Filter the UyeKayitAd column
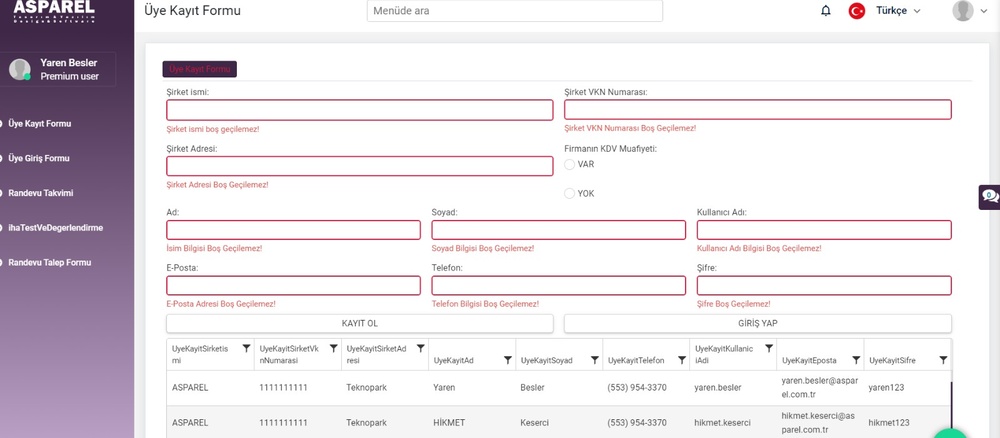This screenshot has height=438, width=1000. (x=507, y=360)
